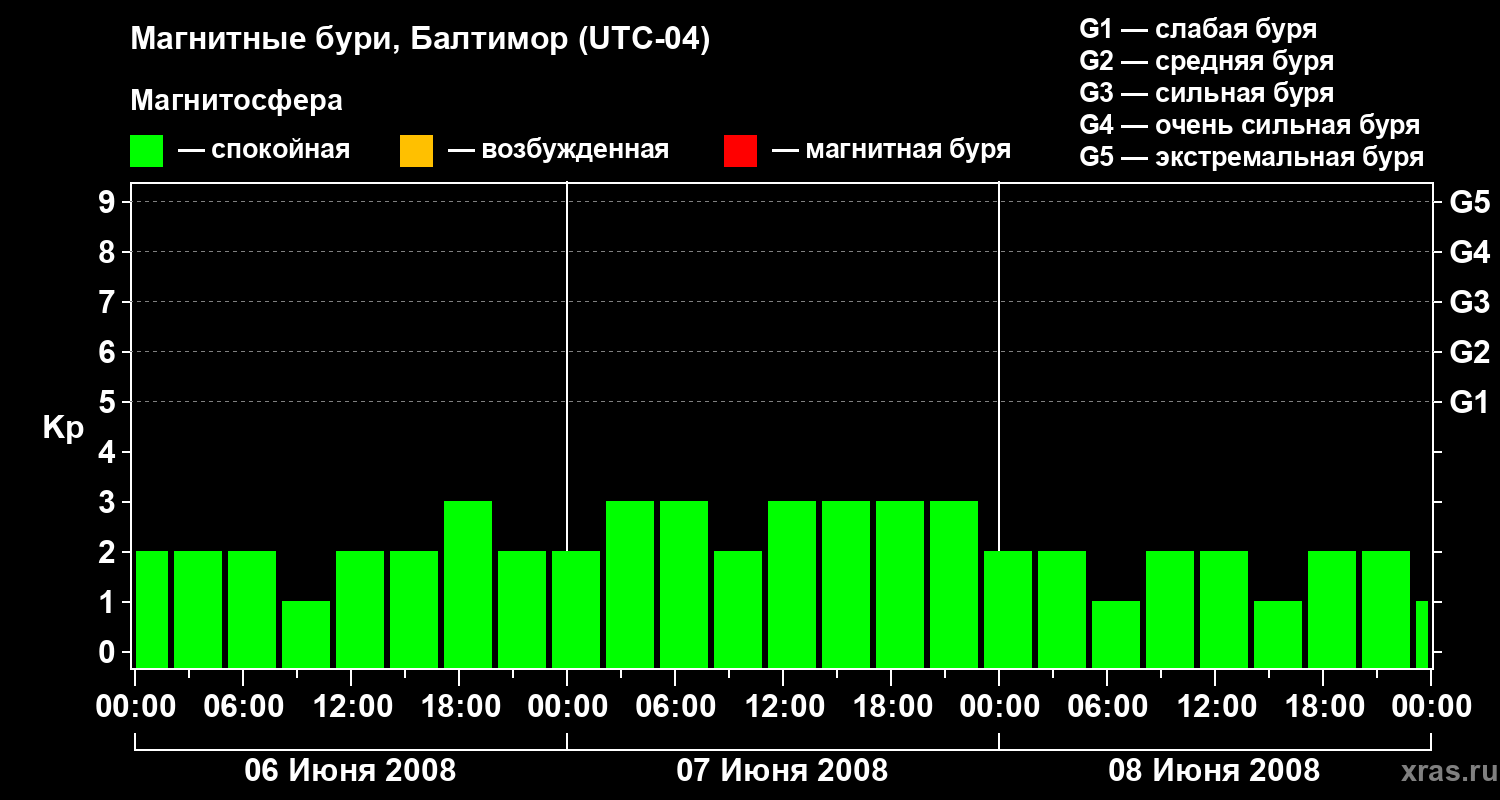Viewport: 1500px width, 800px height.
Task: Click the red «магнитная буря» legend swatch
Action: click(740, 151)
